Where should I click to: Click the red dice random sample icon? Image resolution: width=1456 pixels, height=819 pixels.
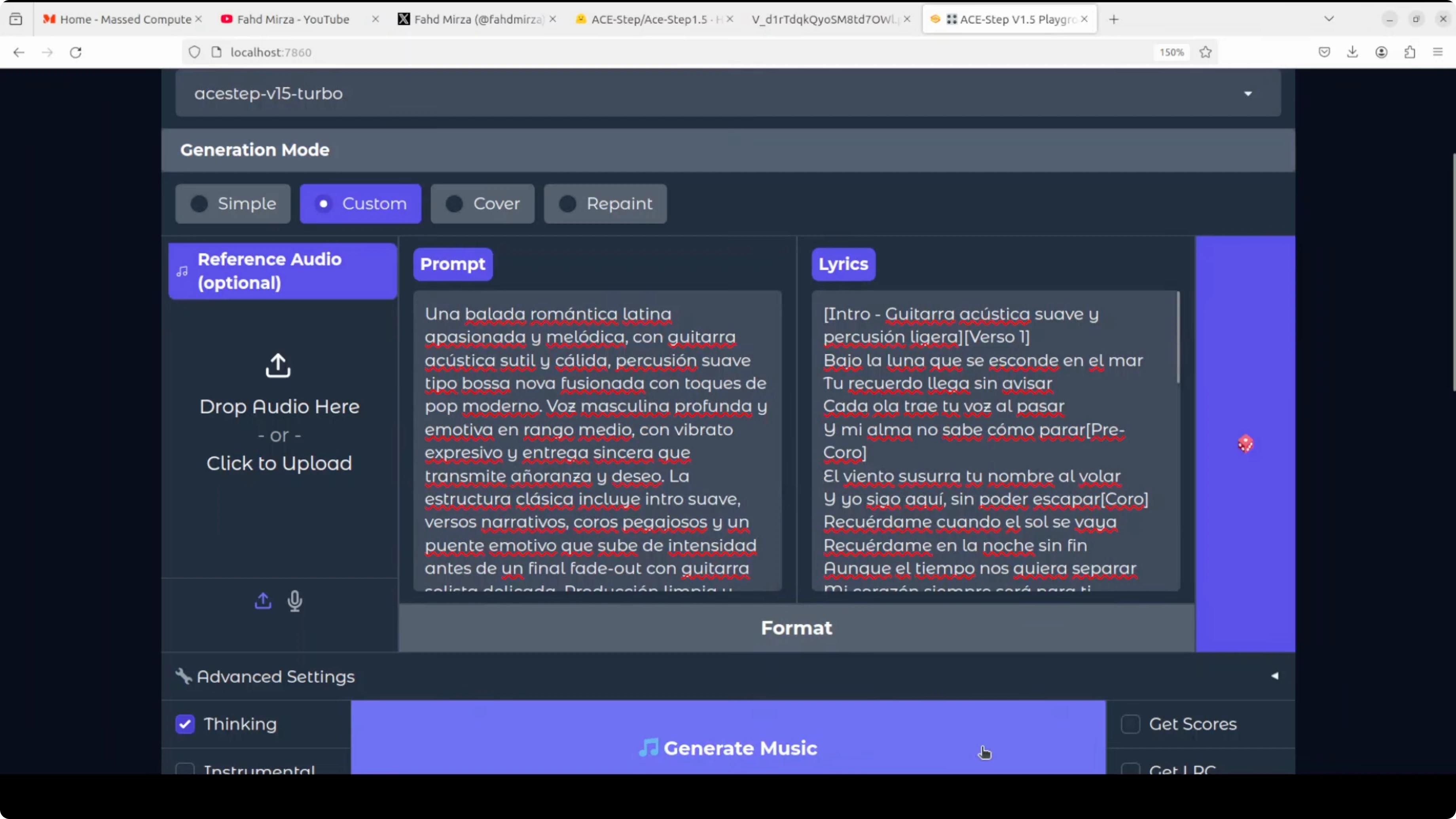click(x=1245, y=444)
